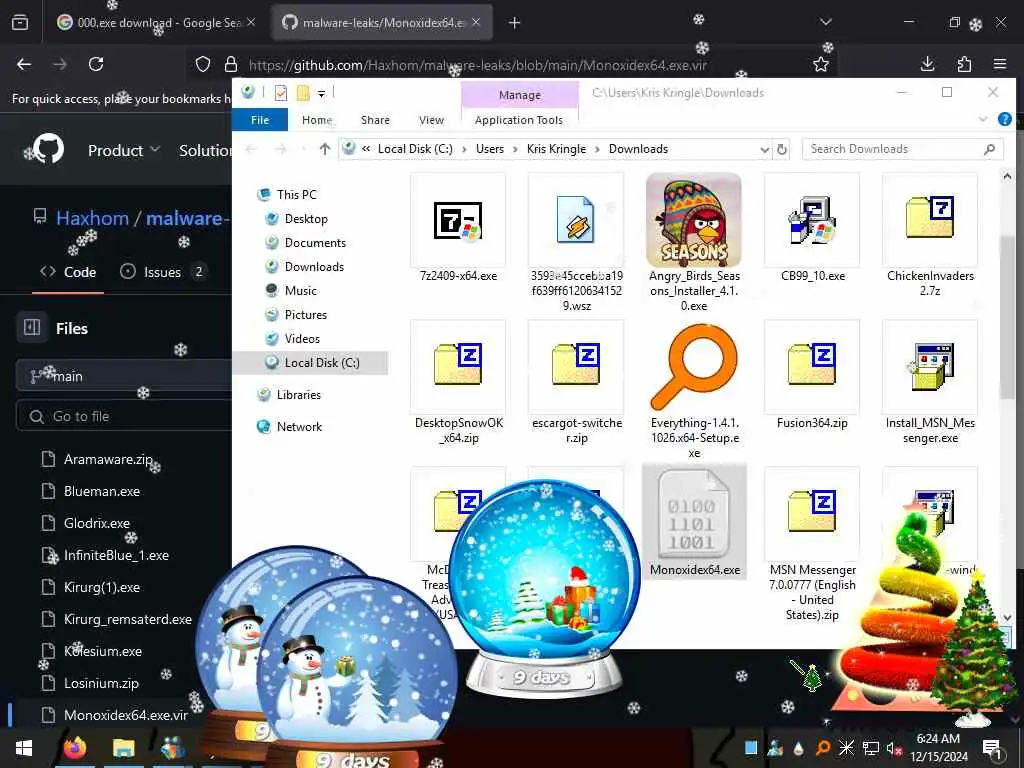Viewport: 1024px width, 768px height.
Task: Open the Application Tools ribbon tab
Action: [x=519, y=120]
